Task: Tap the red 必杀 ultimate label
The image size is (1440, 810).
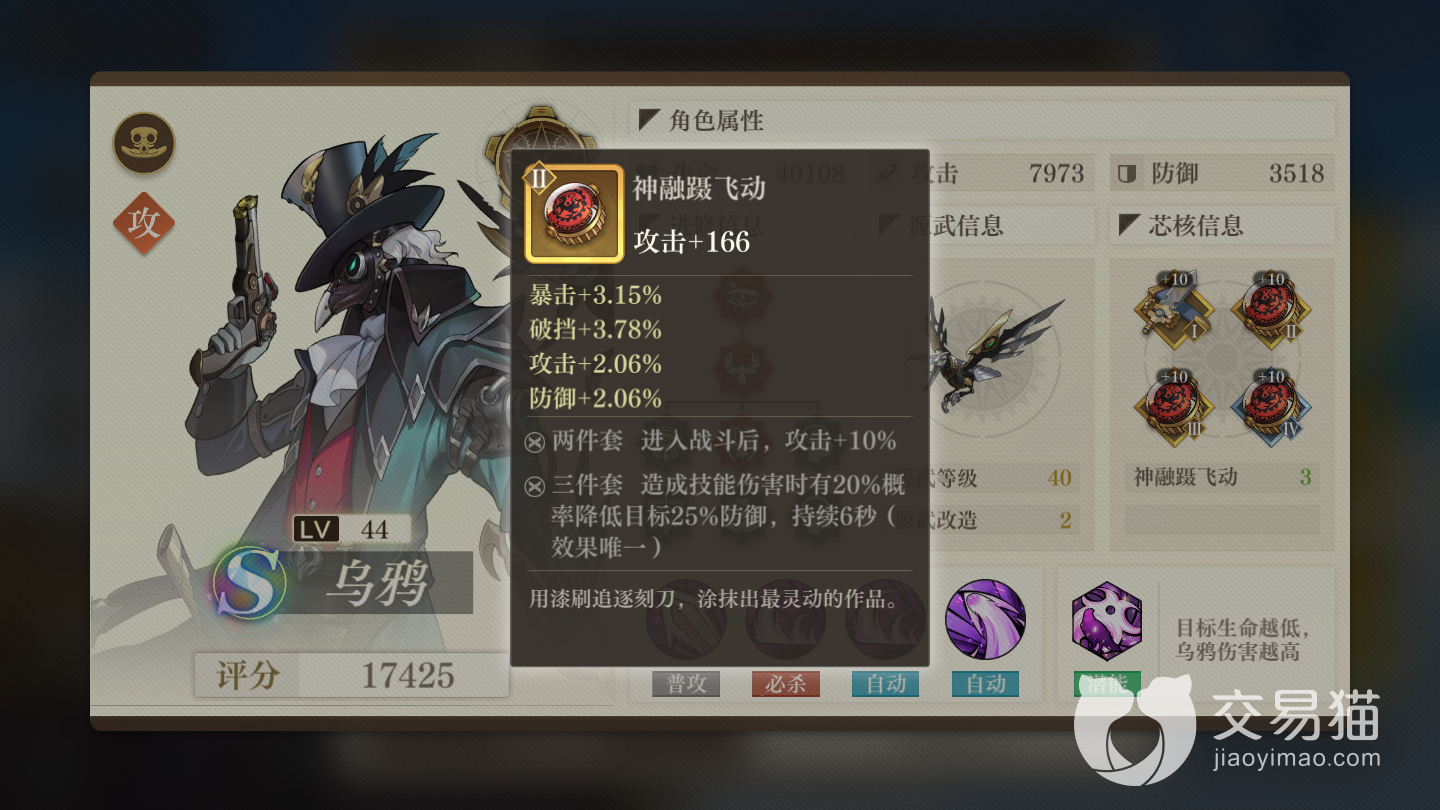Action: click(x=786, y=684)
